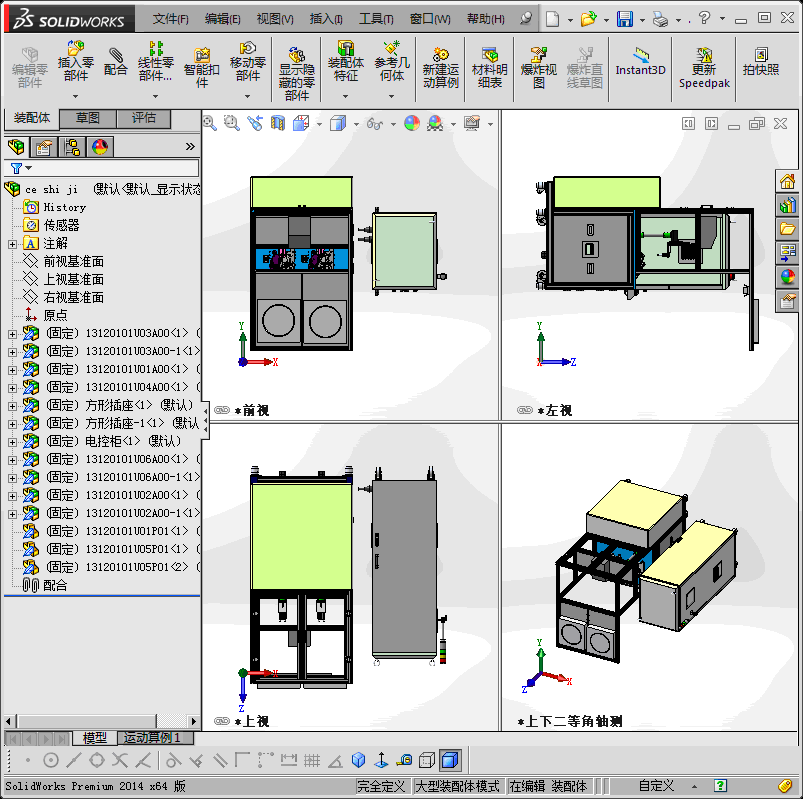Click the filter input field

pos(116,168)
